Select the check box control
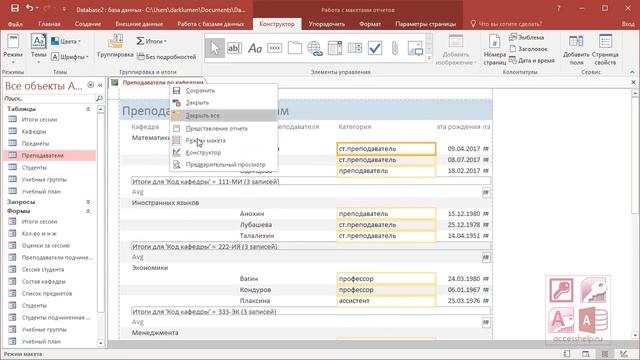 click(375, 48)
